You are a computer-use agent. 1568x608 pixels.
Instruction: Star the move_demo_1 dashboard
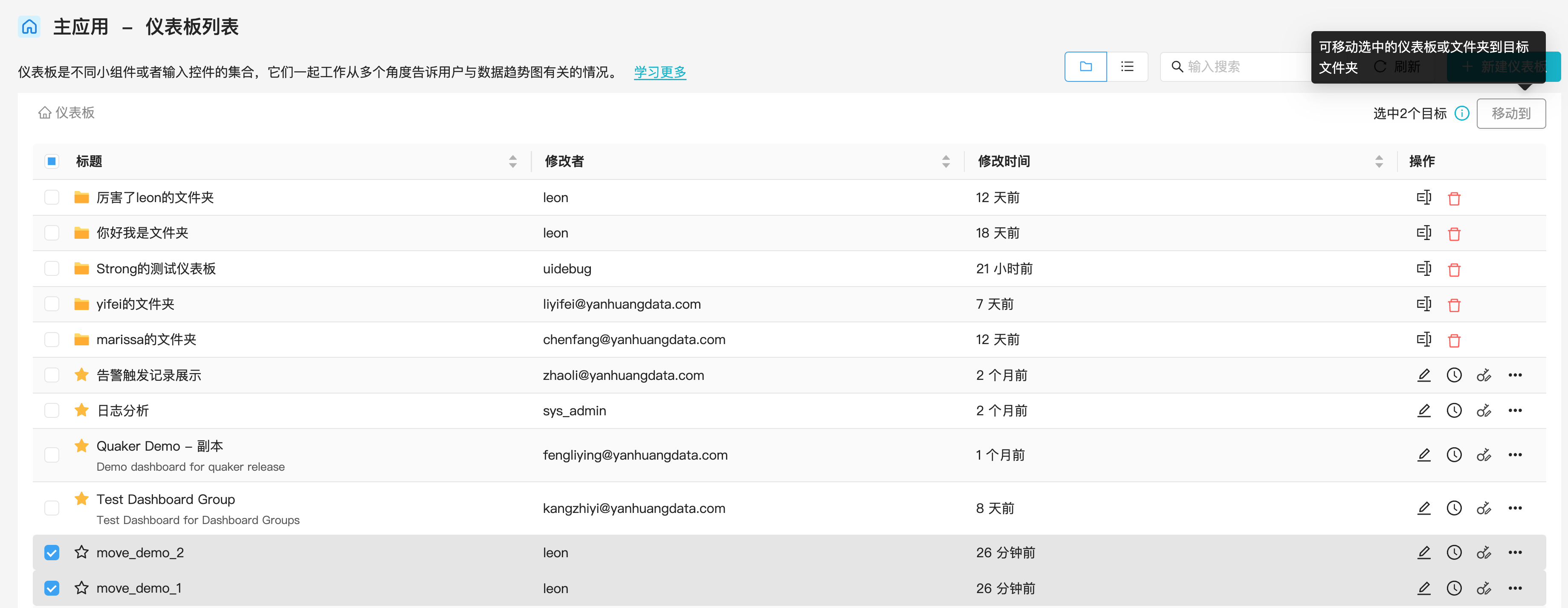click(81, 587)
